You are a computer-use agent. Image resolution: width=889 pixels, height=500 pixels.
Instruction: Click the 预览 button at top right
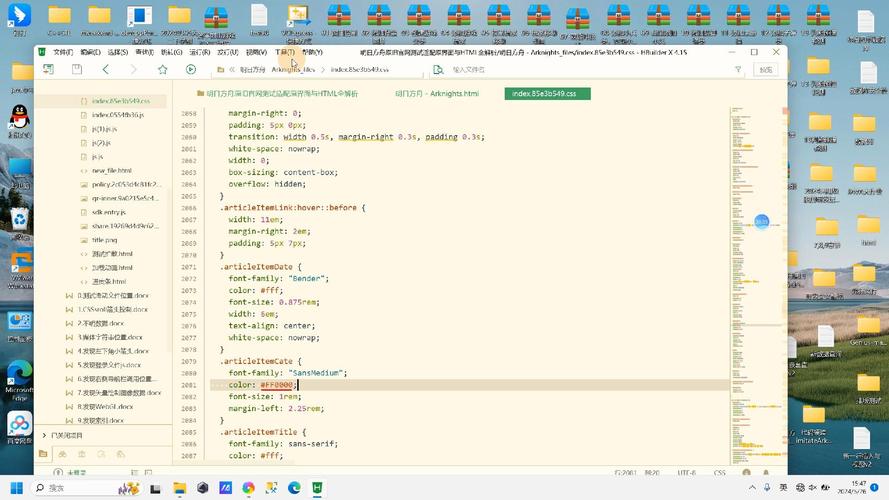click(765, 70)
